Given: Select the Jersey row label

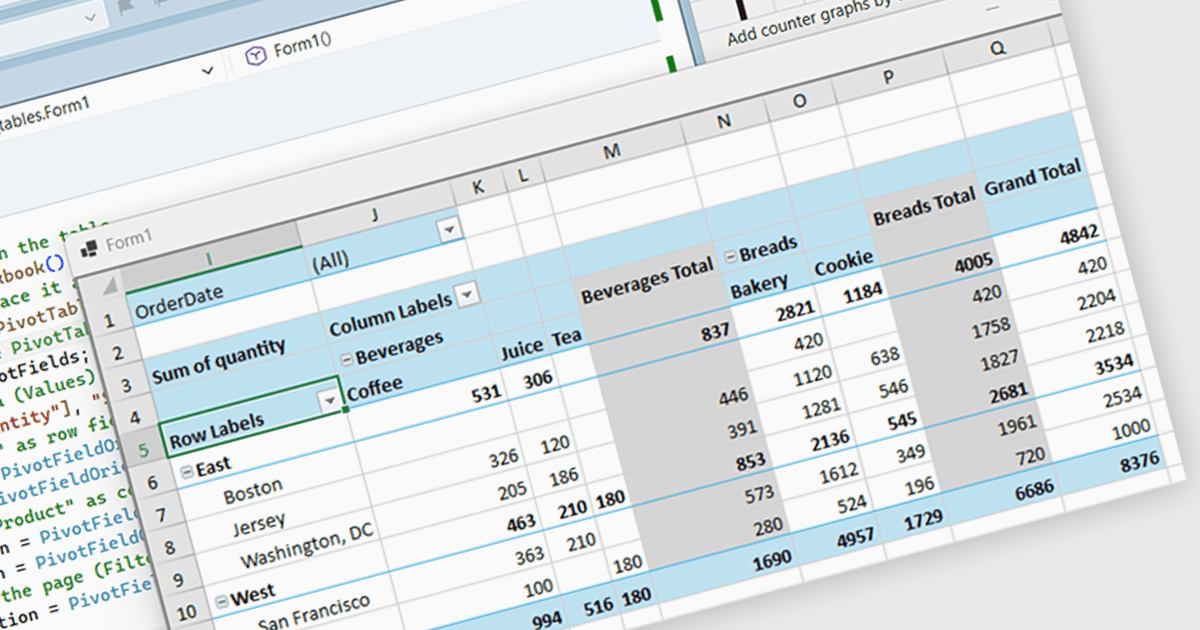Looking at the screenshot, I should 258,523.
